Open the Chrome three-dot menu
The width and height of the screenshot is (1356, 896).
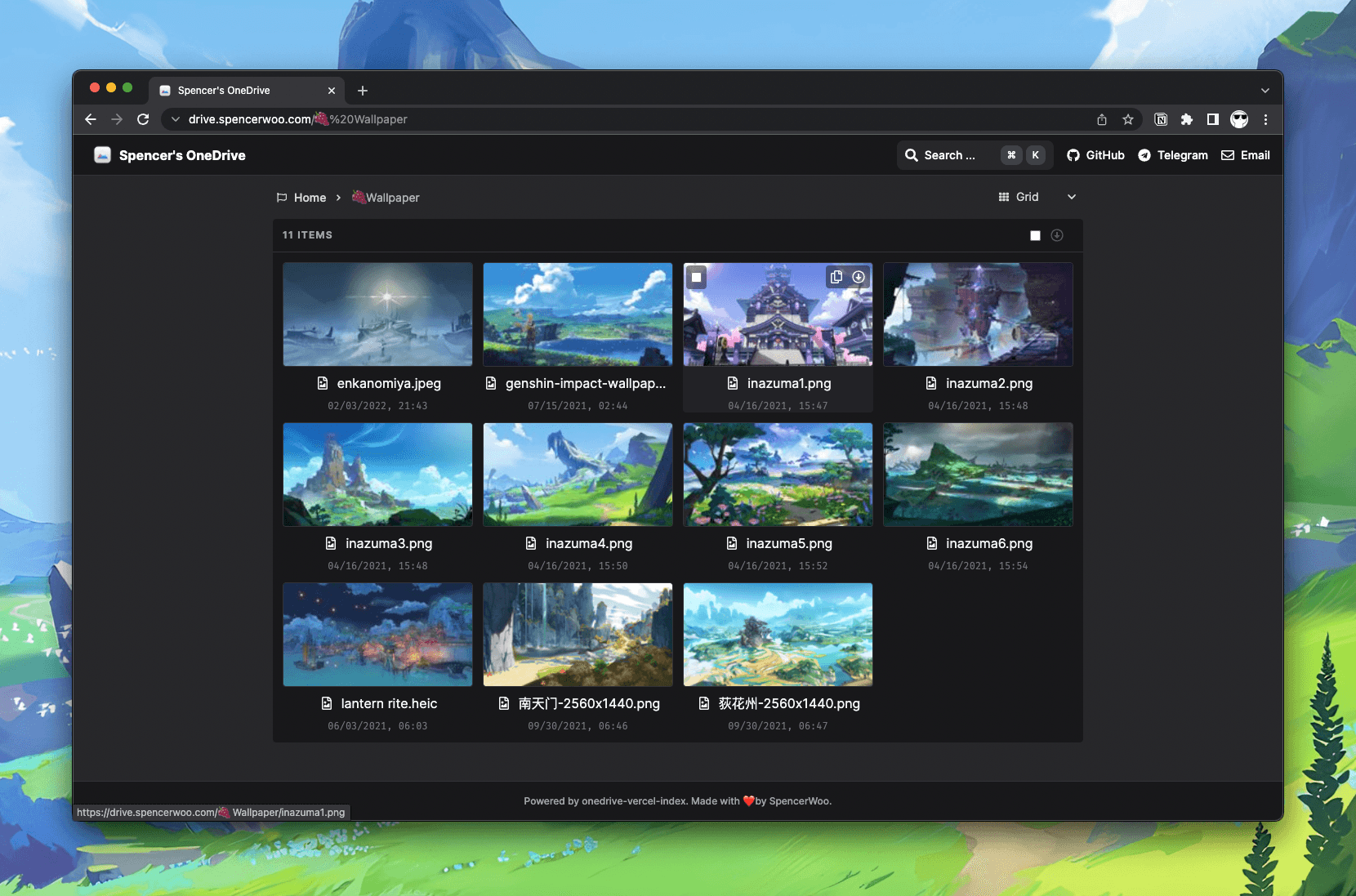(1265, 119)
